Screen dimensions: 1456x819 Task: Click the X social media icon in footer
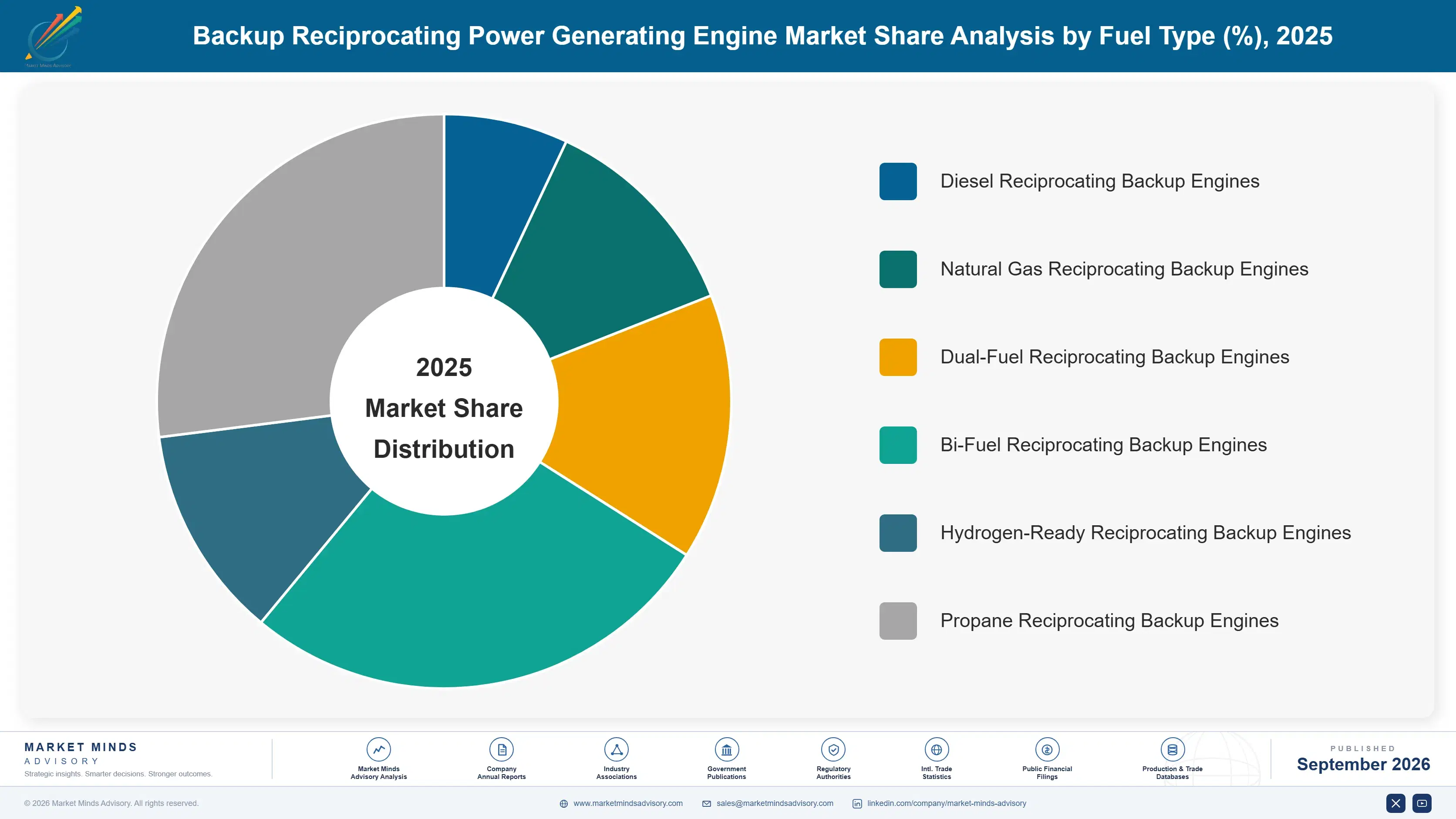coord(1395,803)
